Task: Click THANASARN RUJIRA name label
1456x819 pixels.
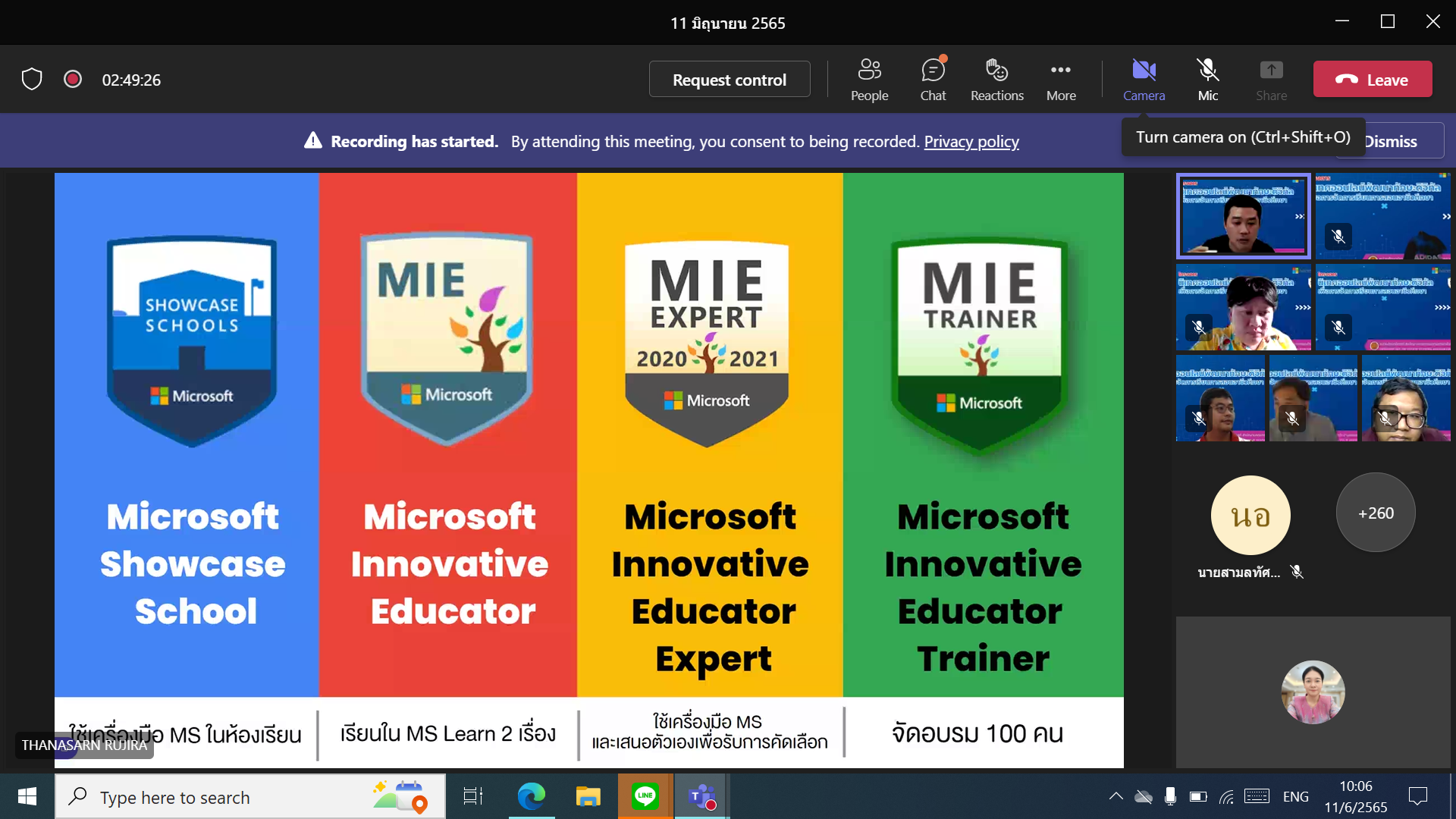Action: [84, 745]
